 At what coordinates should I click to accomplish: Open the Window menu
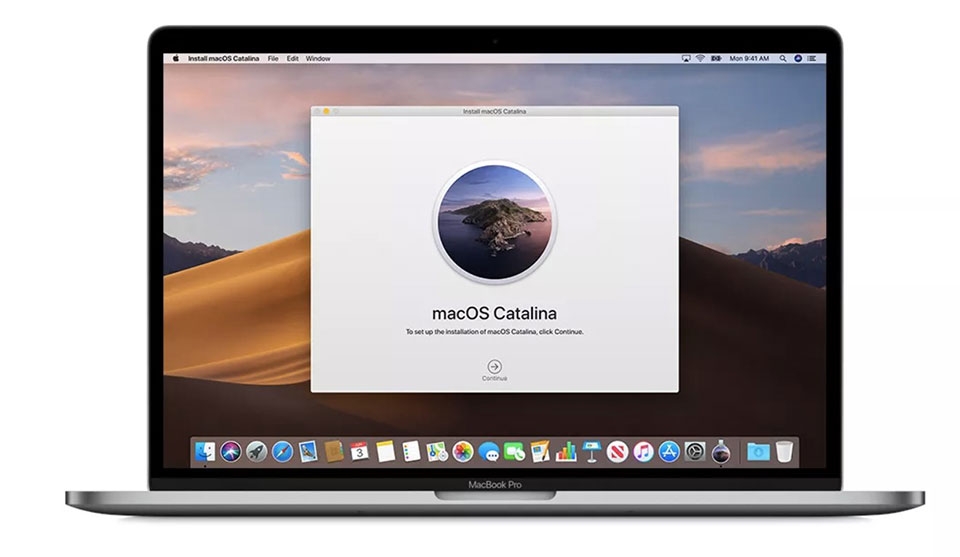(318, 59)
